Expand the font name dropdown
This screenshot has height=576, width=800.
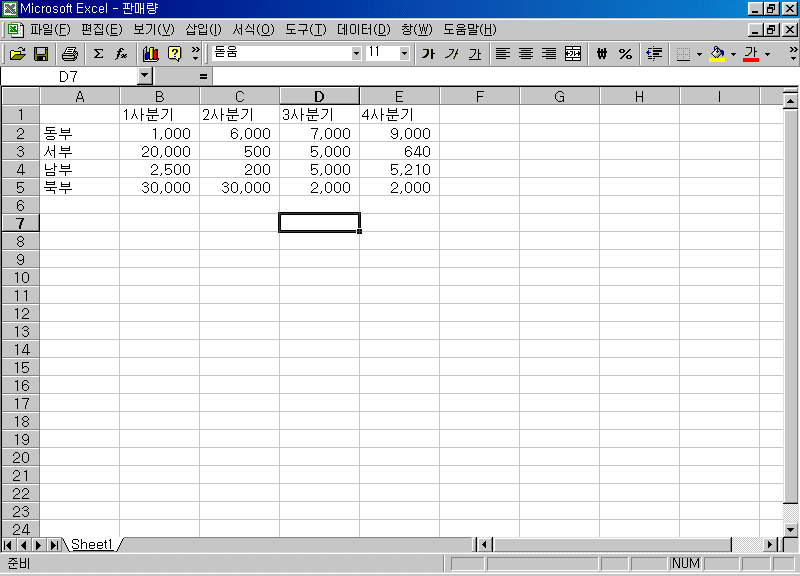(356, 53)
